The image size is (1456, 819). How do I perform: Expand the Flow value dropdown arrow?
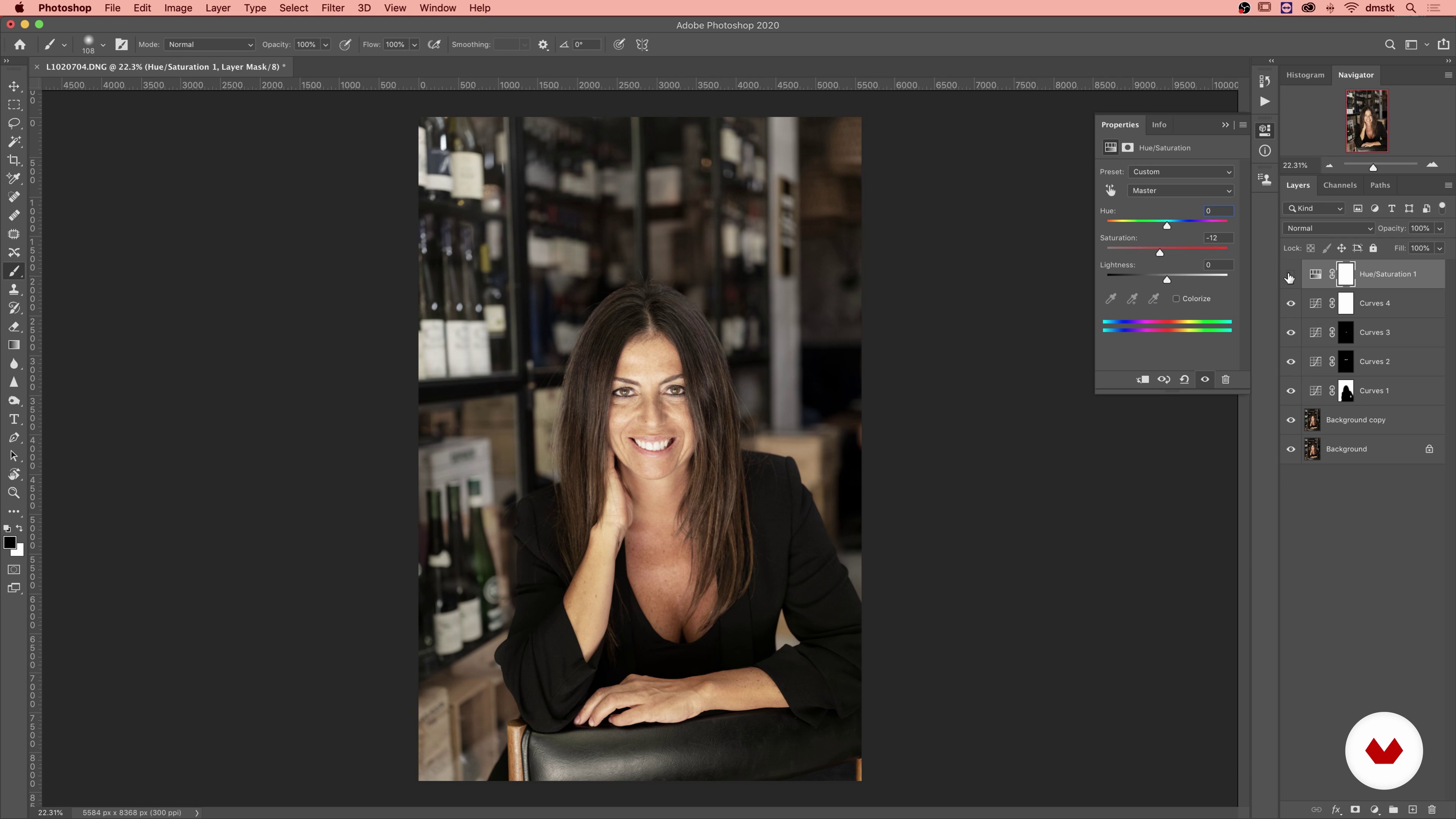coord(414,45)
